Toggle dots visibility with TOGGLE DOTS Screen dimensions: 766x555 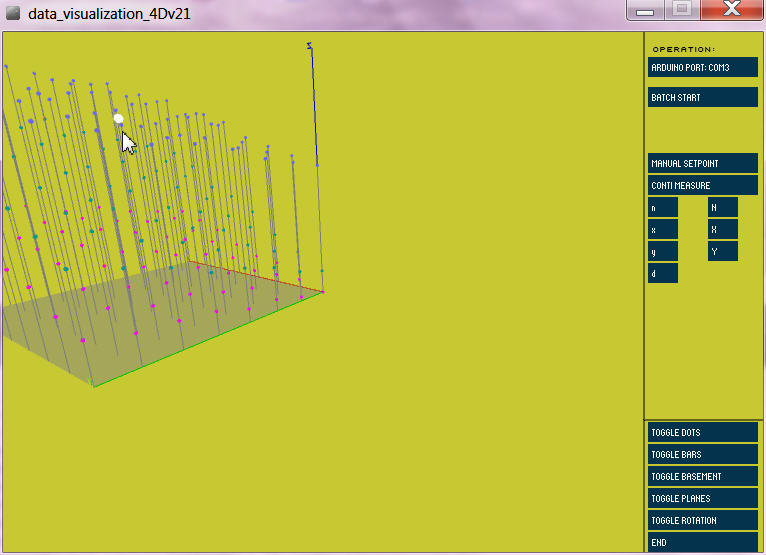[702, 432]
